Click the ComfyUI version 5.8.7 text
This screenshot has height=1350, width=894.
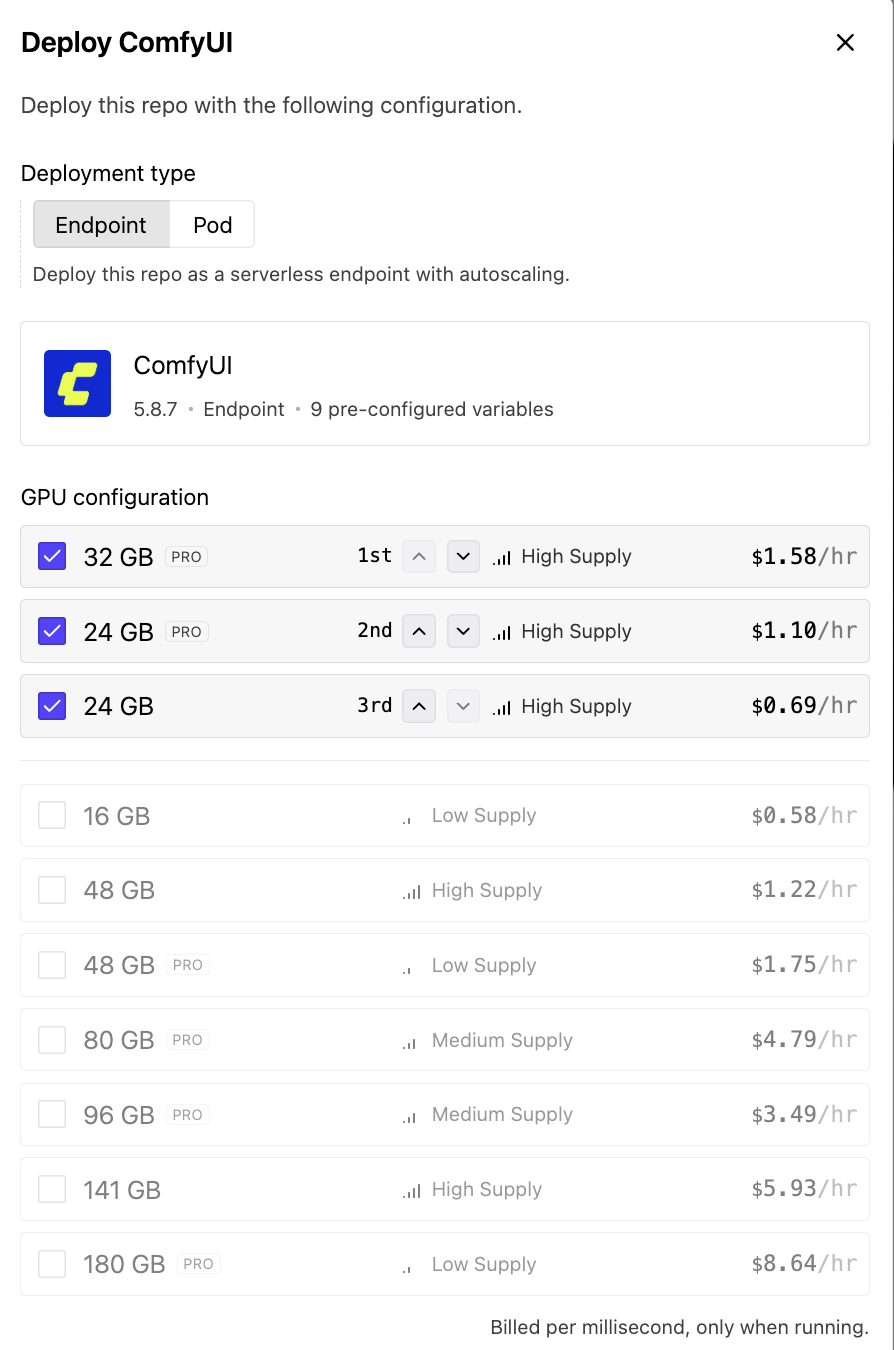coord(156,409)
